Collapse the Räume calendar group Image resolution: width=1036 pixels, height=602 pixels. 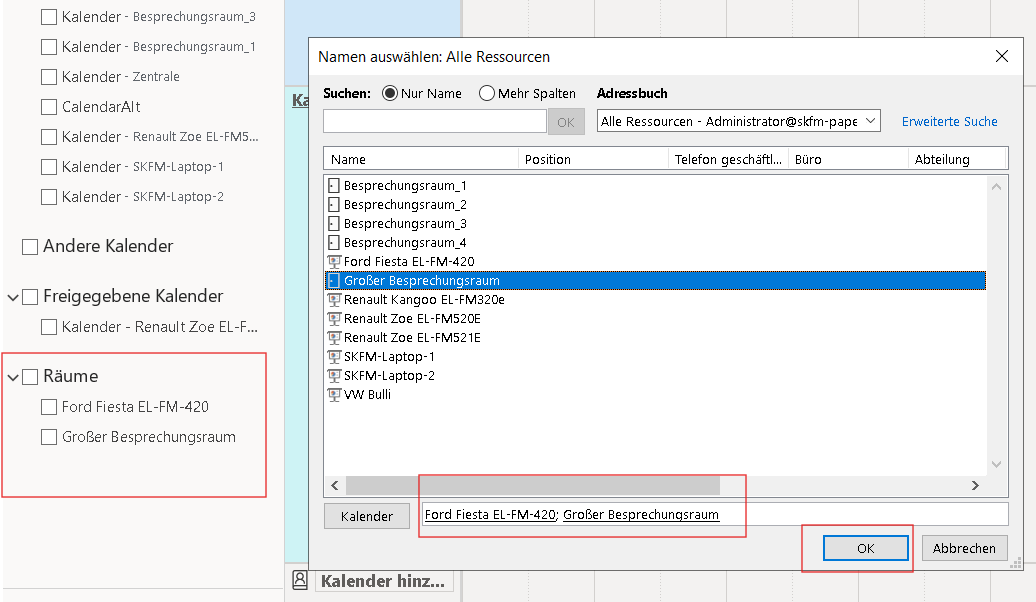13,377
